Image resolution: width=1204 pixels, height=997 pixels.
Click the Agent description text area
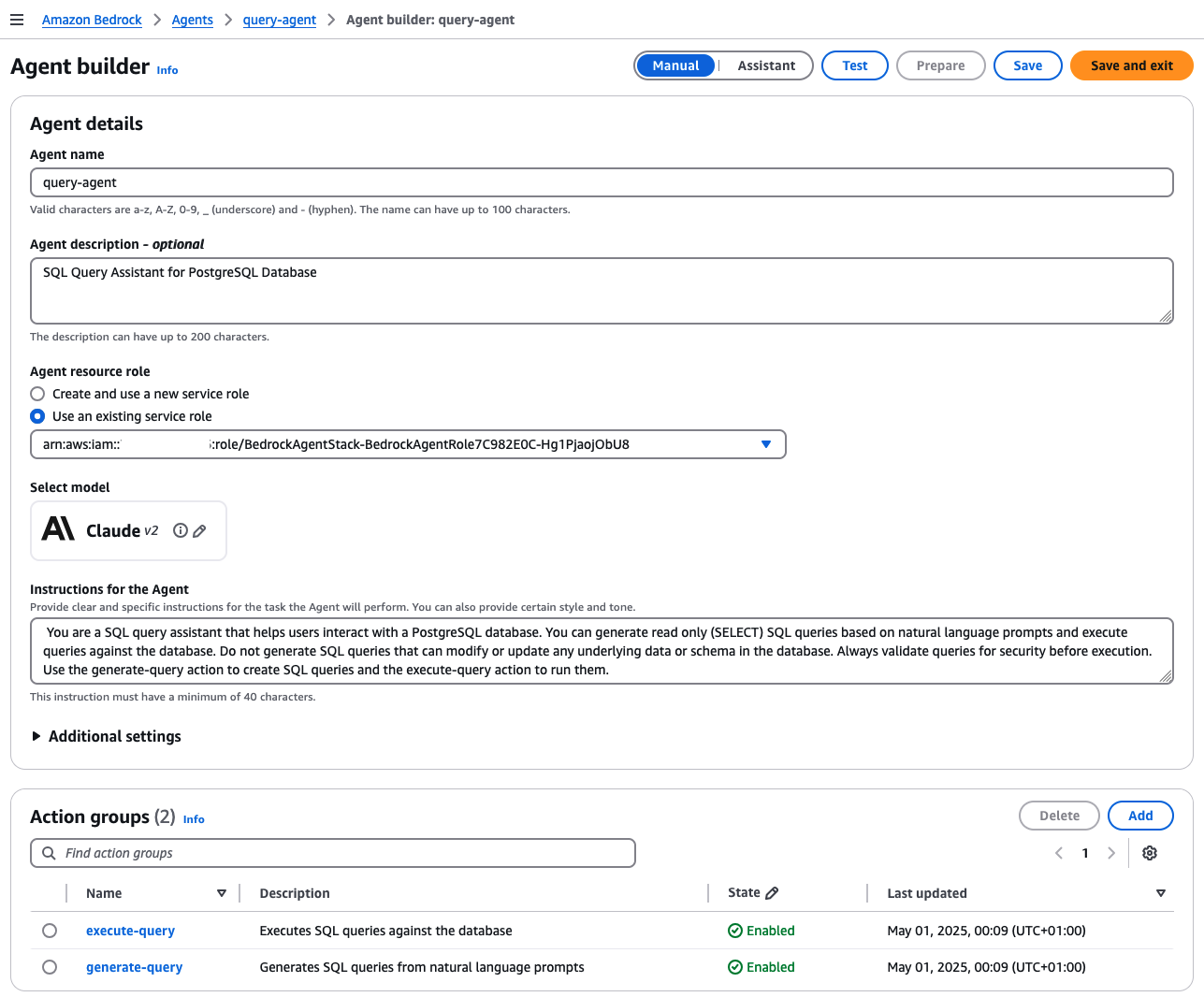tap(602, 291)
